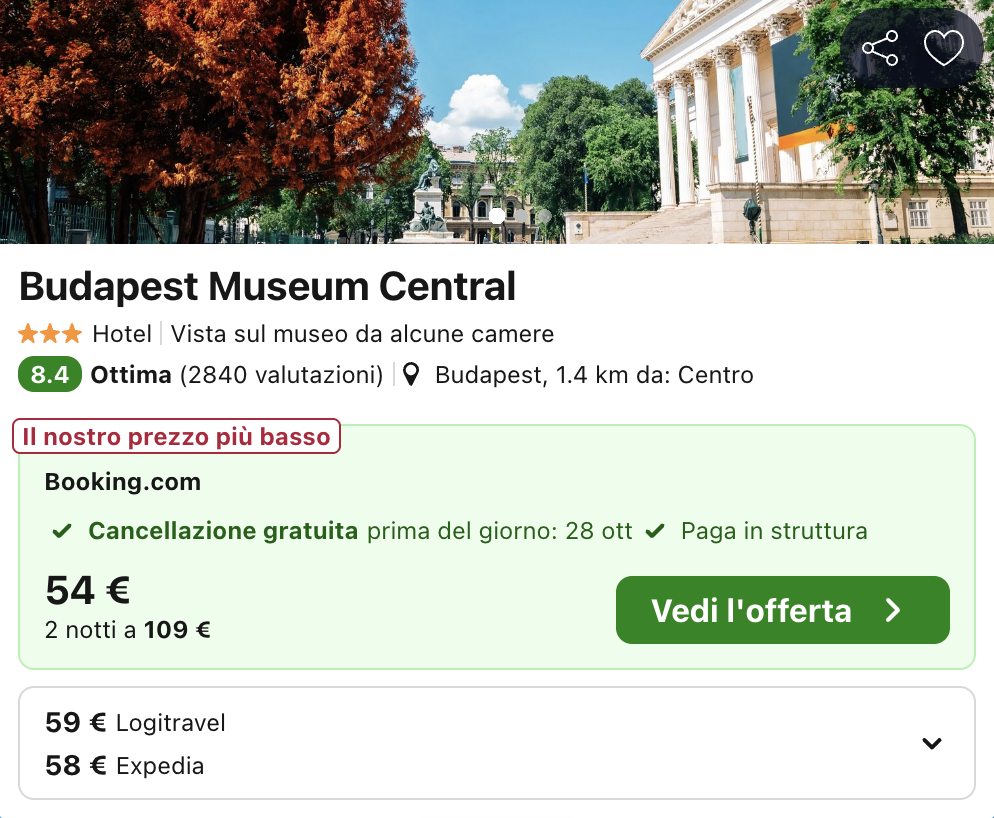Click the location pin icon near Budapest
Viewport: 994px width, 818px height.
pos(411,375)
